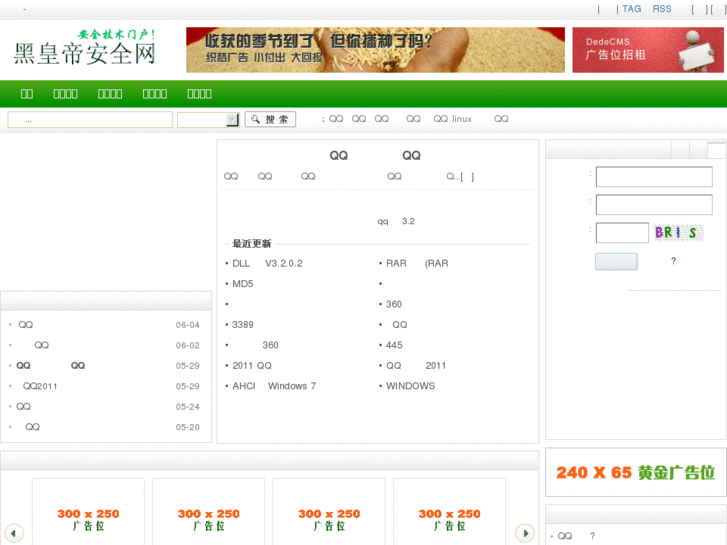This screenshot has width=727, height=545.
Task: Open the RSS feed link
Action: (x=662, y=9)
